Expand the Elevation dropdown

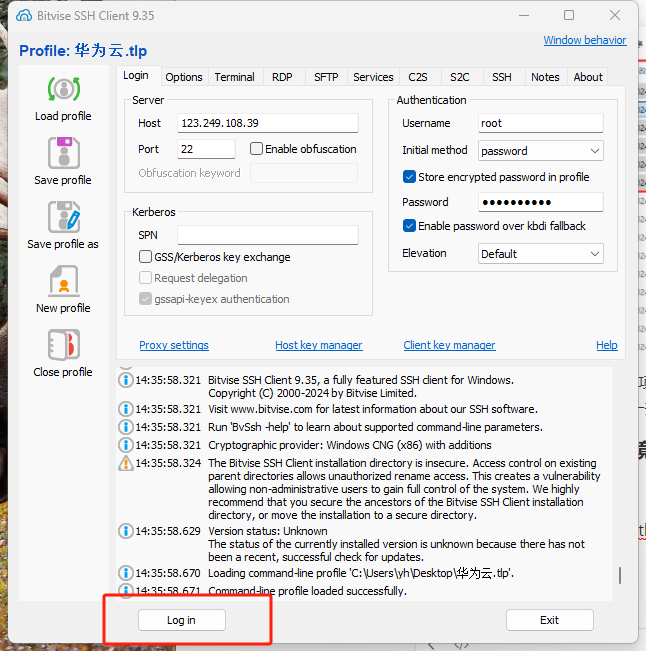540,254
